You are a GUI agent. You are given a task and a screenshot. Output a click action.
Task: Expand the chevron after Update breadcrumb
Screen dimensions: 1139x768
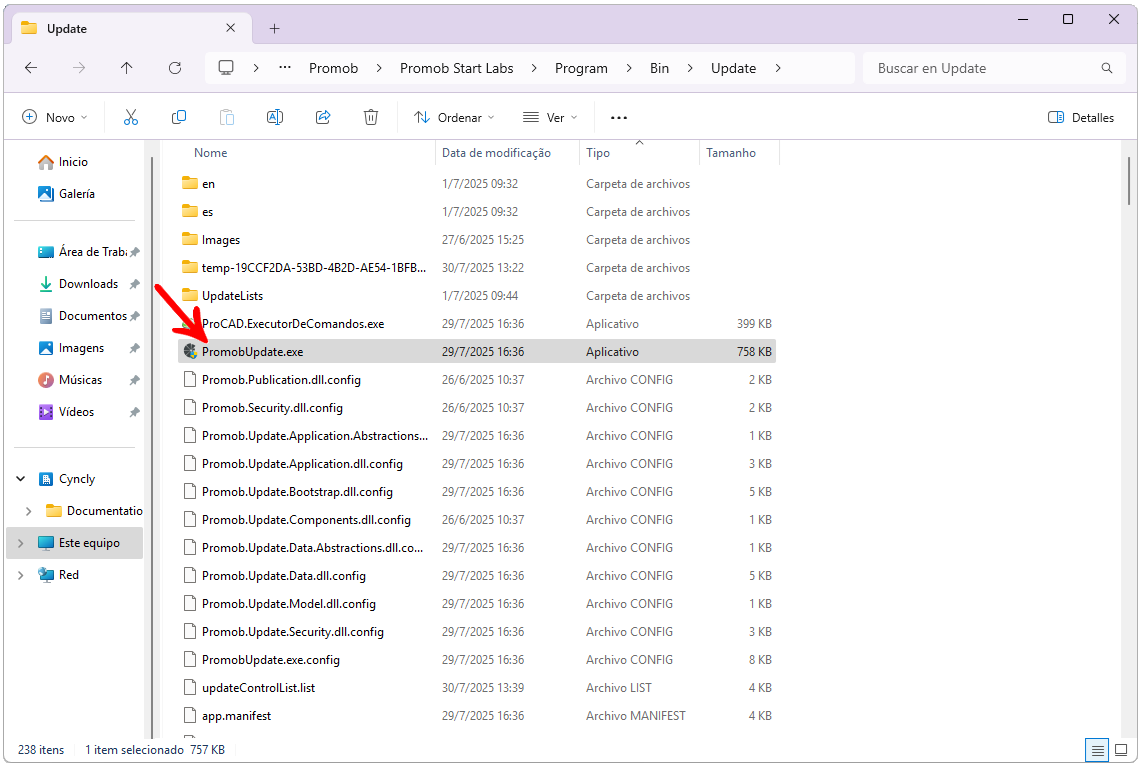[x=778, y=68]
